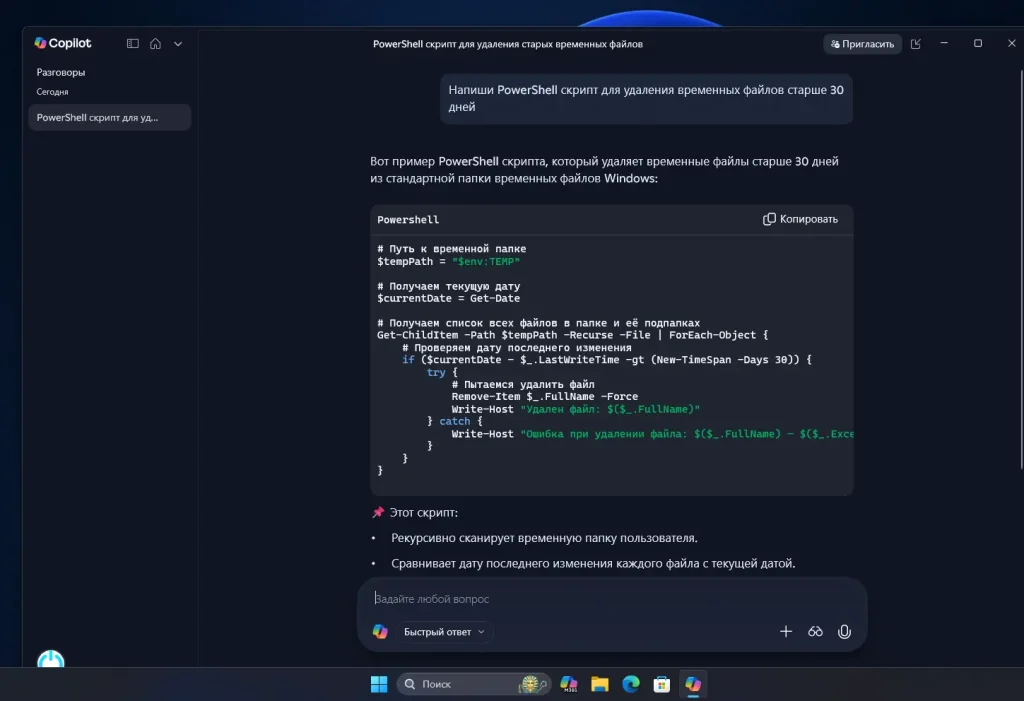Launch Microsoft Edge from the taskbar
The image size is (1024, 701).
coord(631,684)
